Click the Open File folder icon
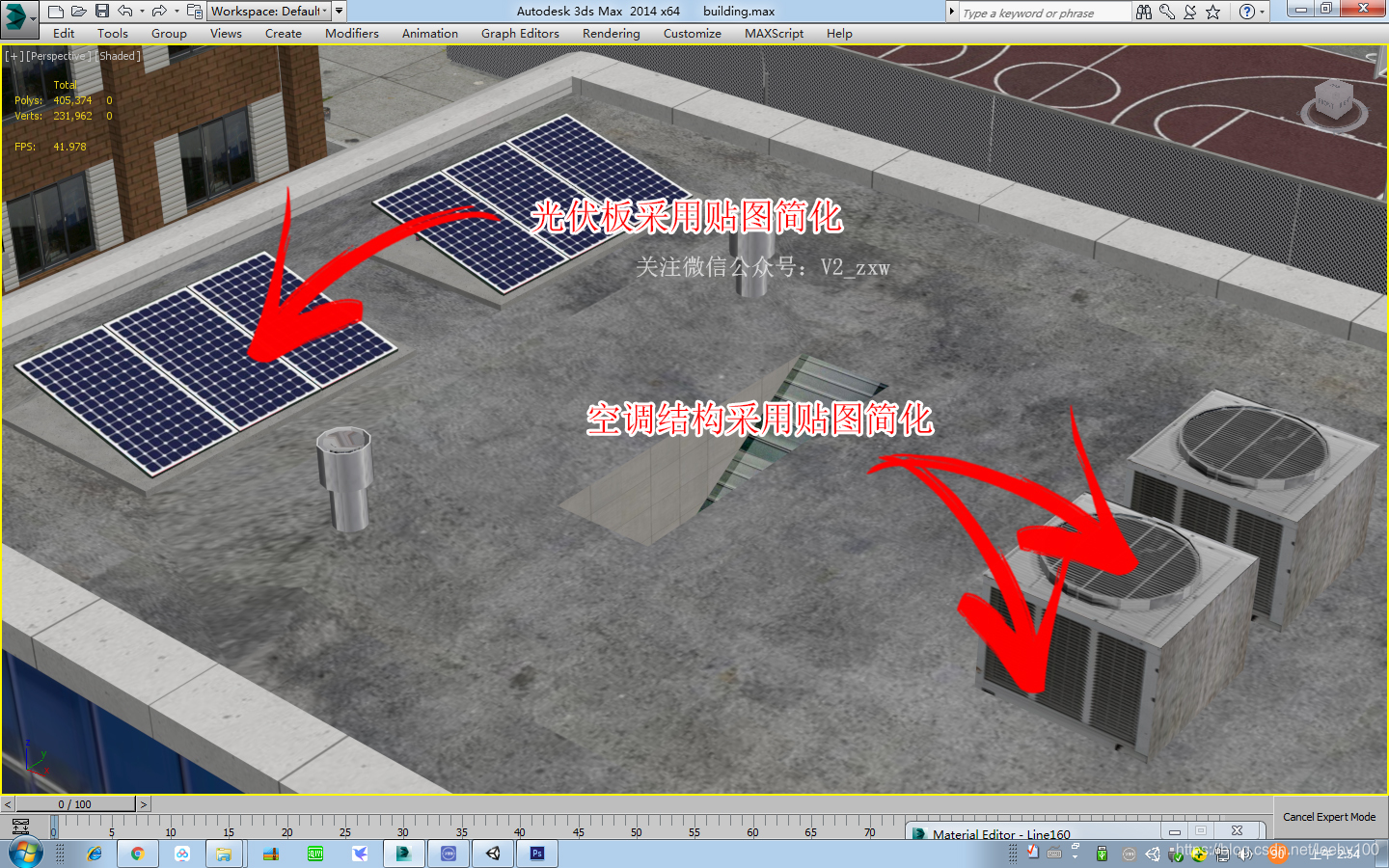The width and height of the screenshot is (1389, 868). click(x=79, y=11)
